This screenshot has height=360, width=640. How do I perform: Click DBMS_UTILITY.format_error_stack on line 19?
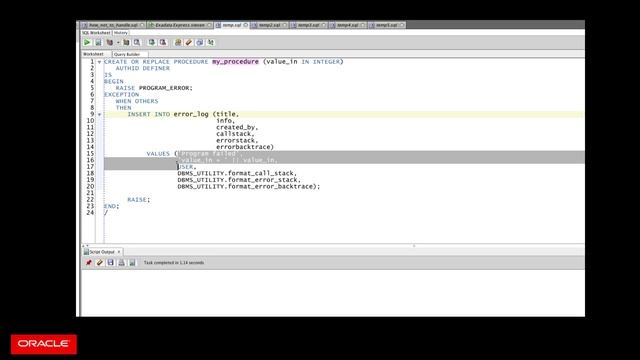point(238,180)
